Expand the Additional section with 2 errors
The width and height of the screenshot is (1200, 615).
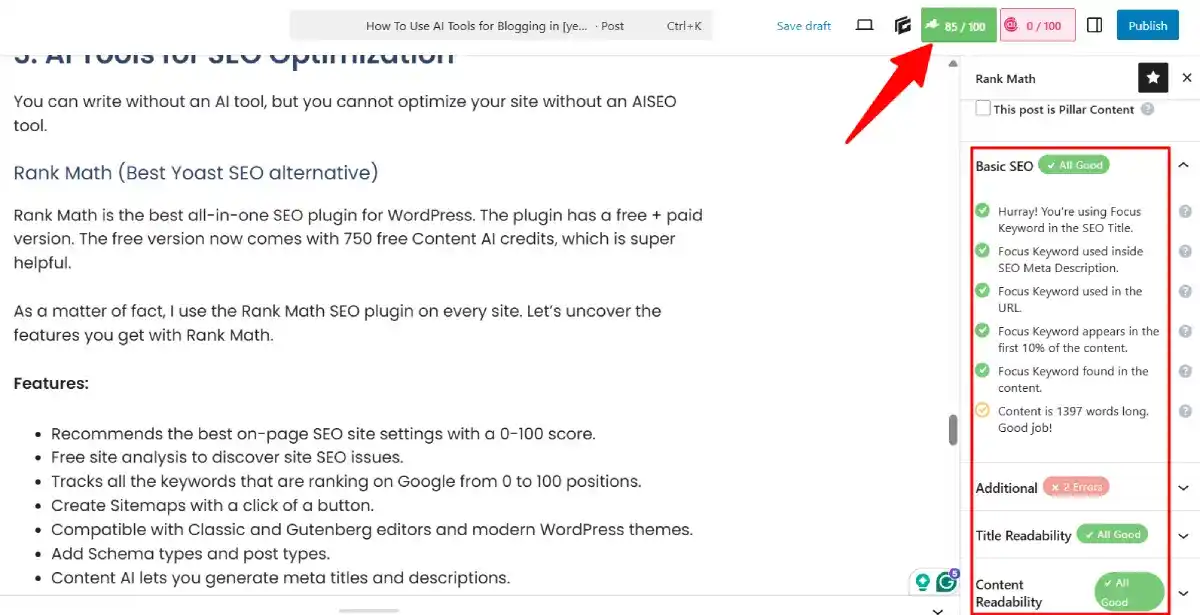point(1183,487)
